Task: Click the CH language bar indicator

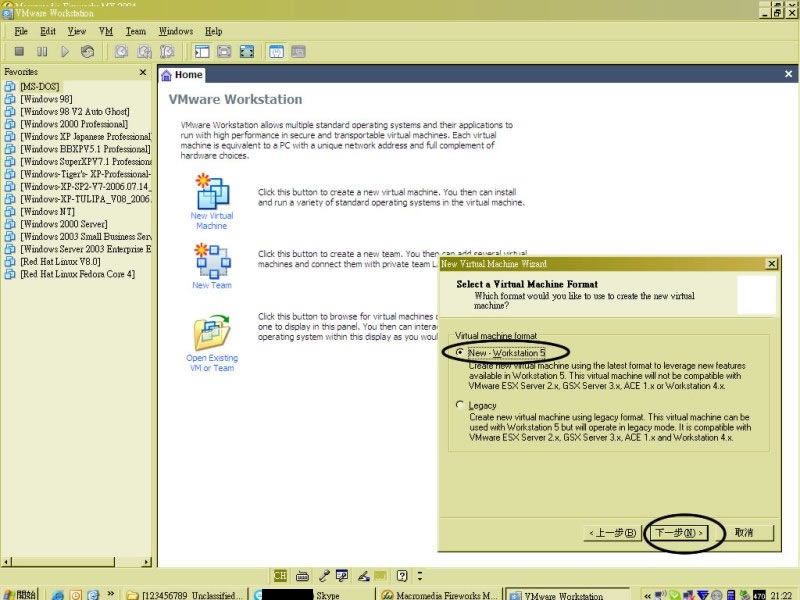Action: (280, 576)
